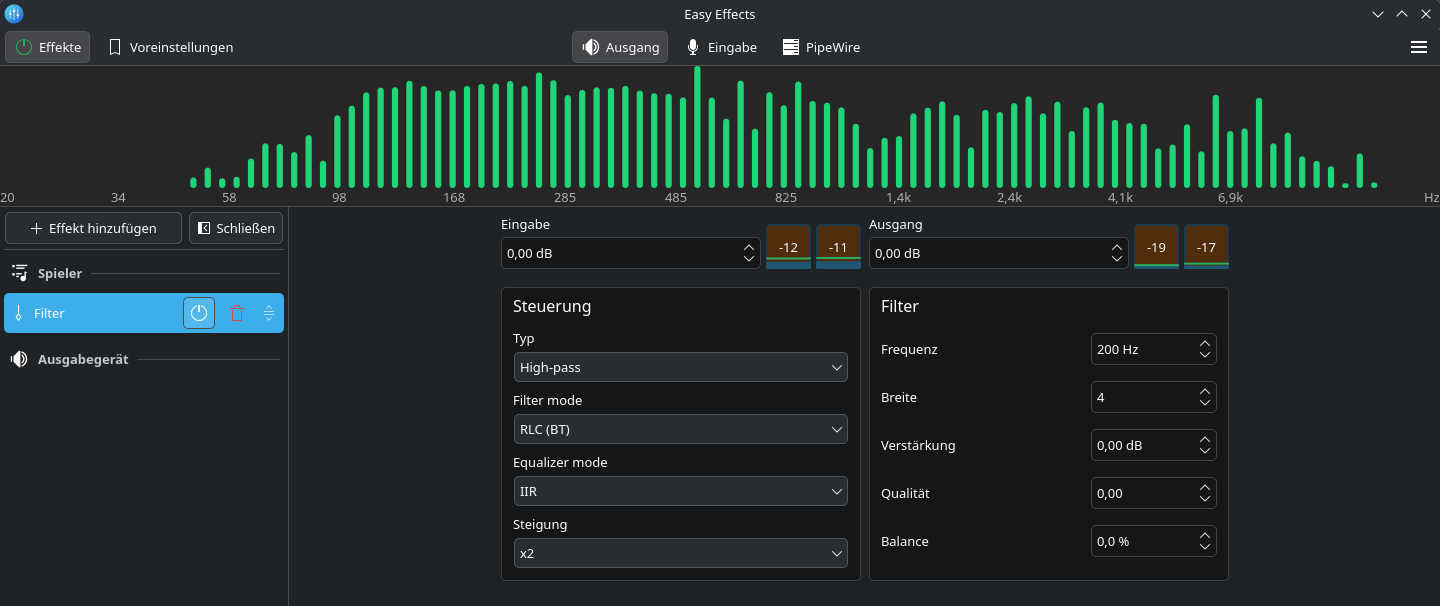The width and height of the screenshot is (1440, 606).
Task: Open the hamburger main menu
Action: coord(1418,47)
